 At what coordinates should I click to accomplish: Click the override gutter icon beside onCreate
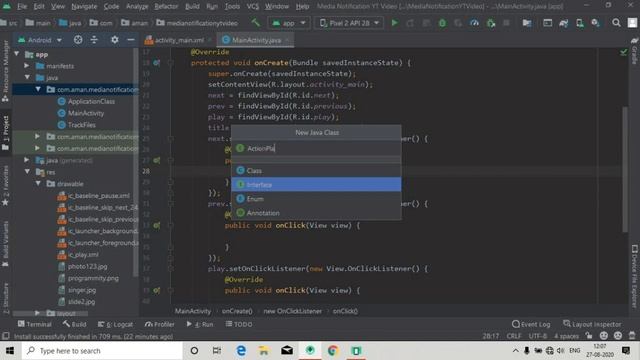(156, 63)
